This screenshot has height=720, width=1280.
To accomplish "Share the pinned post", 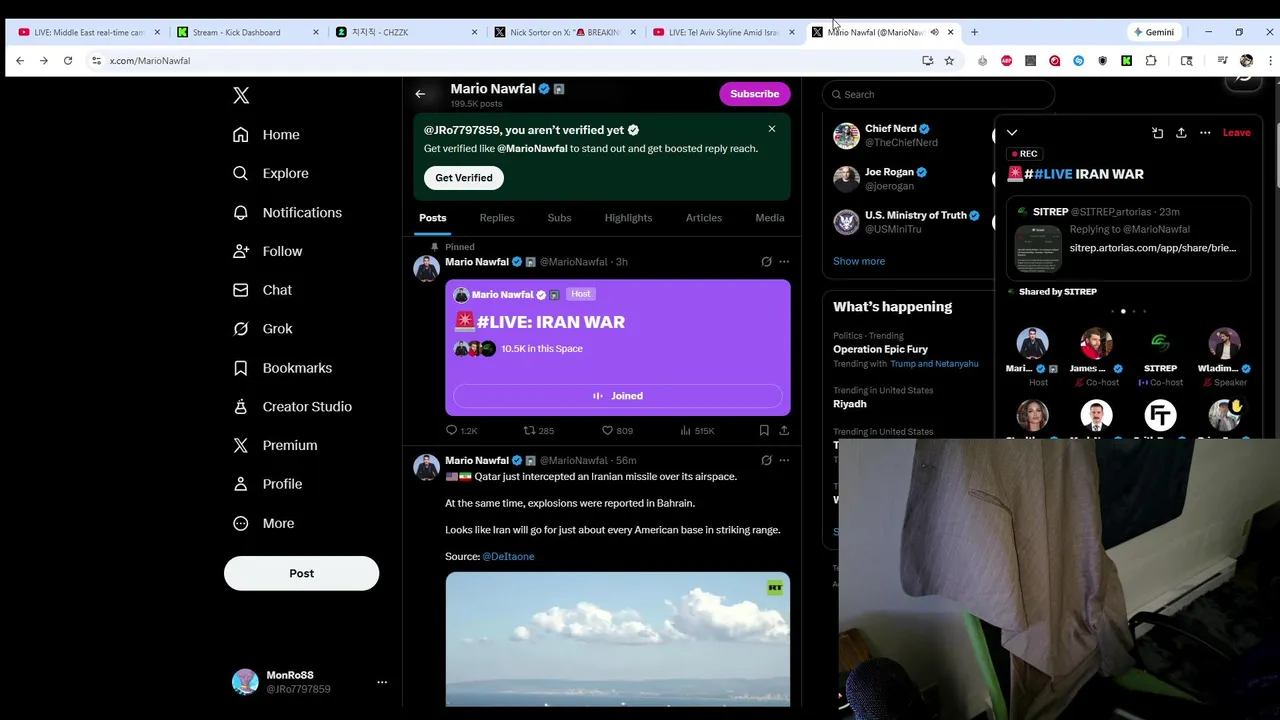I will (784, 430).
